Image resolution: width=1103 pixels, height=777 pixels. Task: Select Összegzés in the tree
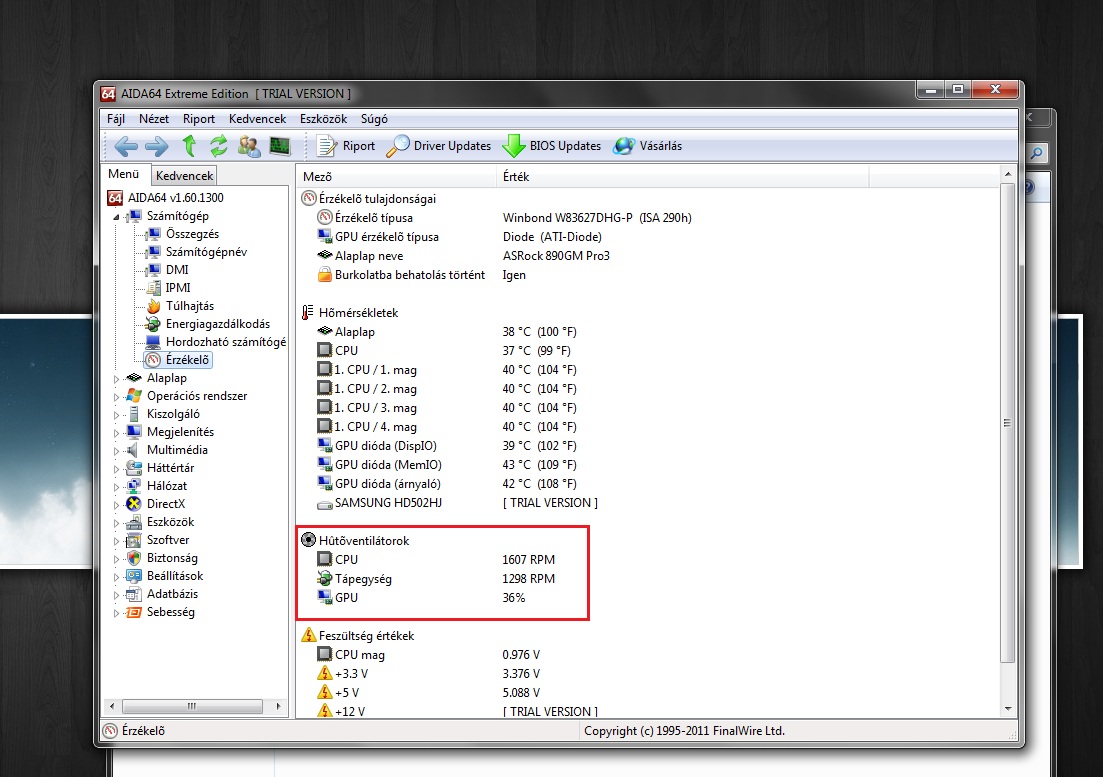[192, 233]
